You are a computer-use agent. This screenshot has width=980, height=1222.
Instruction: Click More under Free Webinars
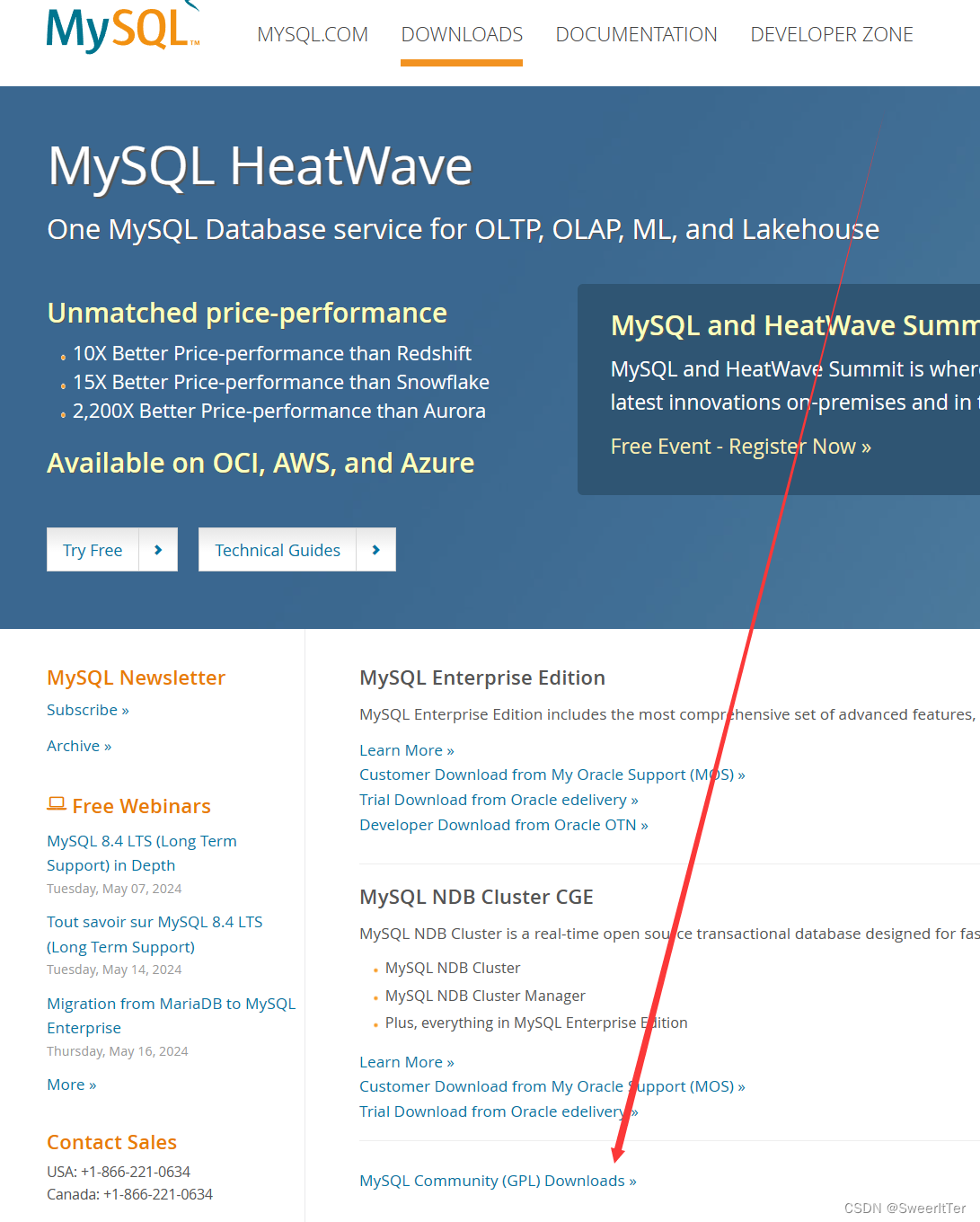click(x=72, y=1085)
